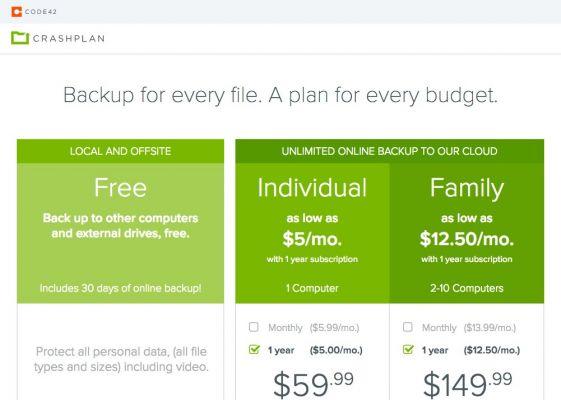
Task: Click the CRASHPLAN wordmark
Action: tap(69, 38)
